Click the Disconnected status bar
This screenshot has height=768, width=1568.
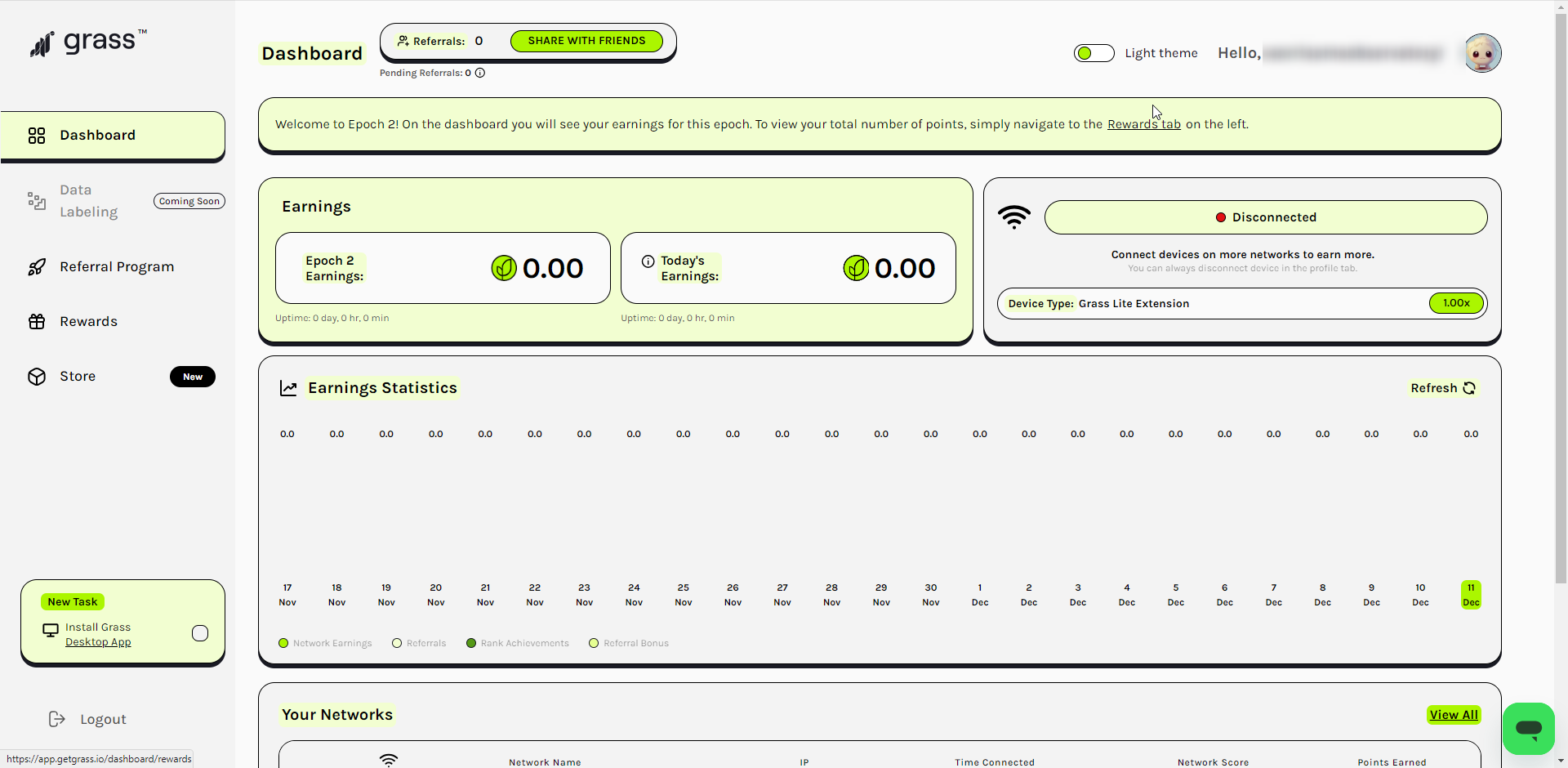coord(1266,217)
